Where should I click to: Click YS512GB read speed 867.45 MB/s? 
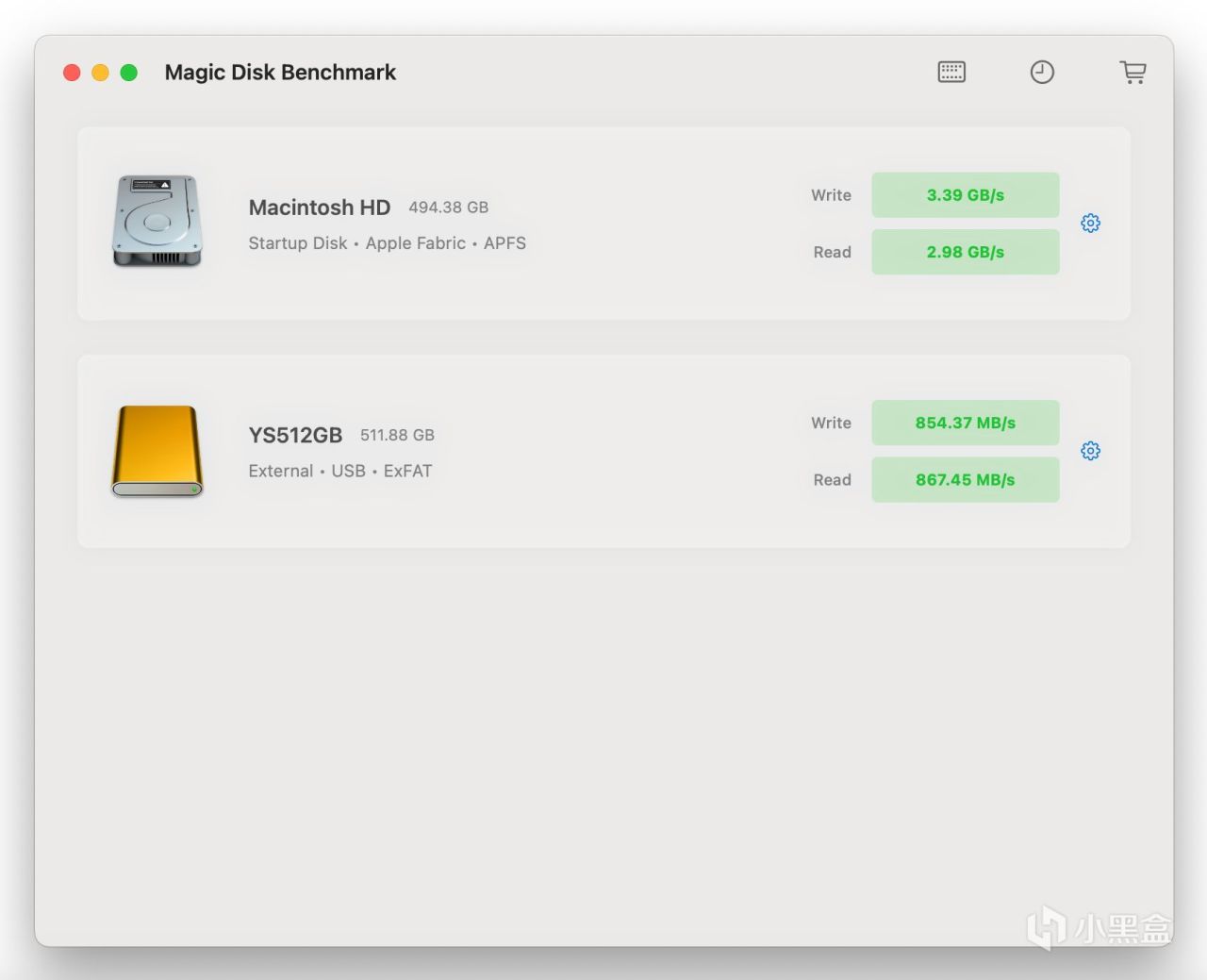[x=966, y=479]
